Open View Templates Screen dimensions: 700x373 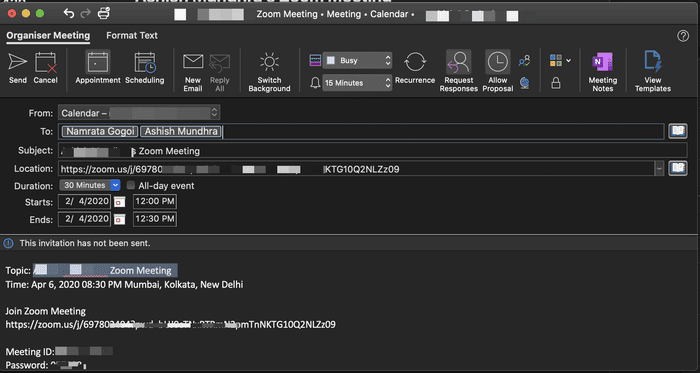pos(653,71)
